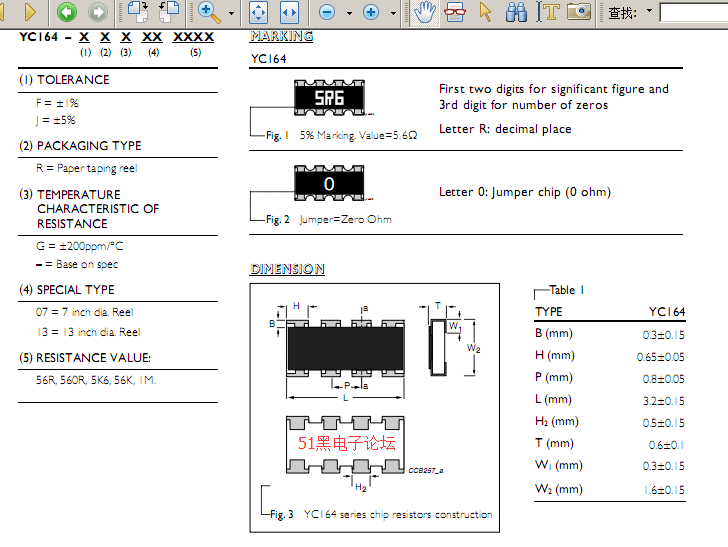Zoom in with plus button
Screen dimensions: 728x547
pos(370,13)
